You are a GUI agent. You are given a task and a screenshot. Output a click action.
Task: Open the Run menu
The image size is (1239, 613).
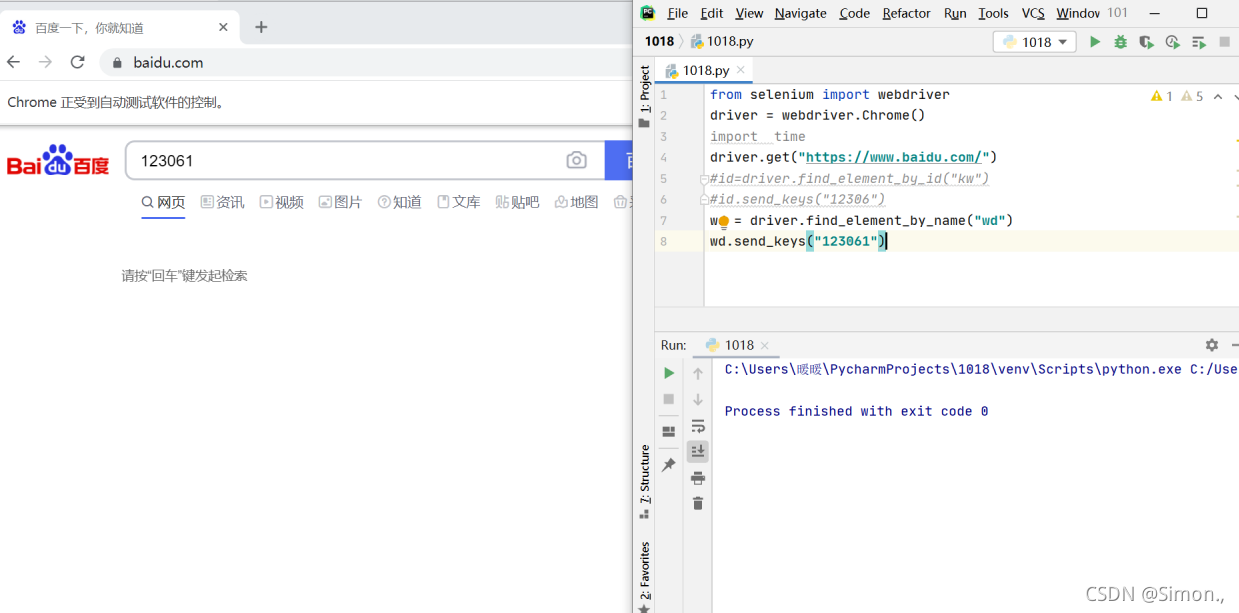[x=955, y=13]
